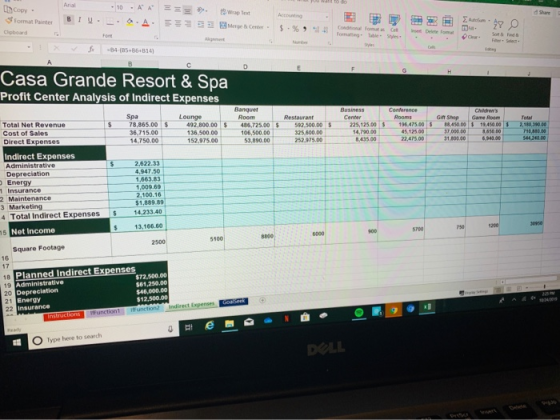Toggle Bottom Align button

pos(187,10)
